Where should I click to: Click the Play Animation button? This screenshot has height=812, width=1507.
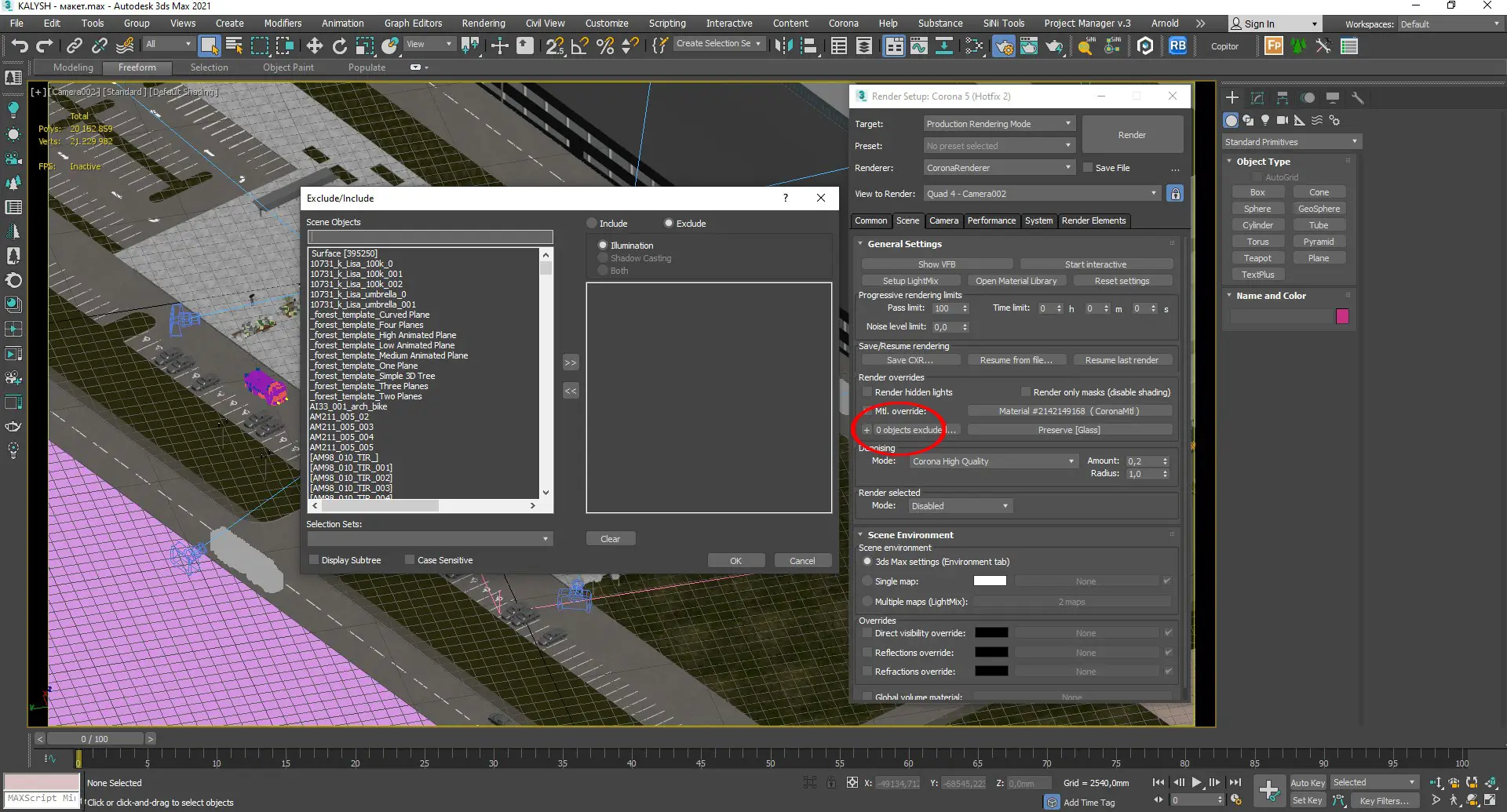[x=1196, y=782]
